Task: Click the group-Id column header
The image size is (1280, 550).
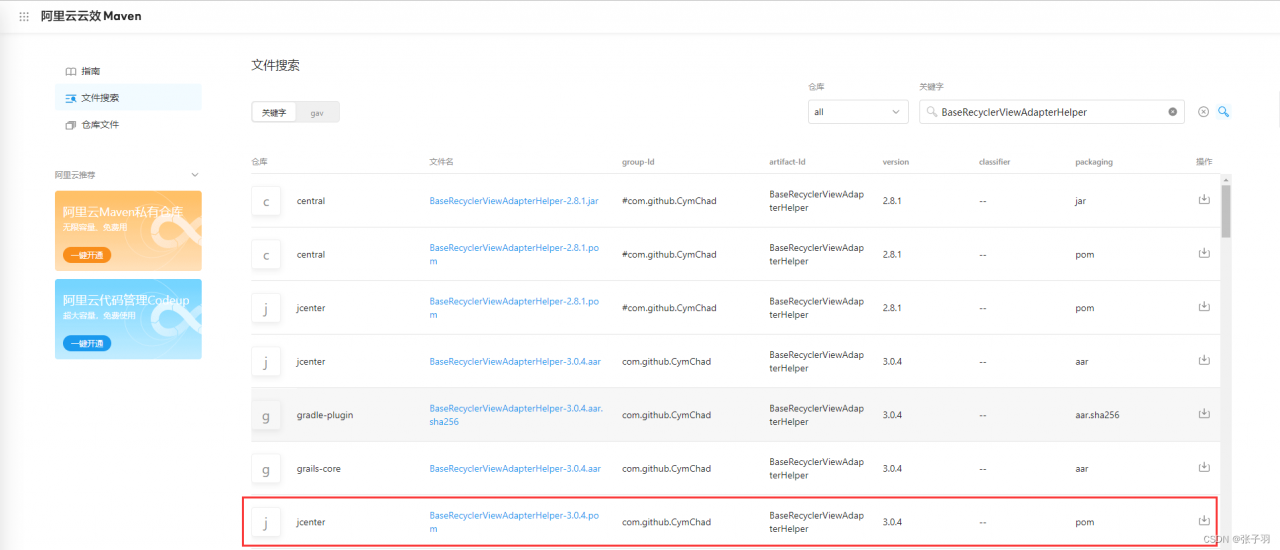Action: point(638,162)
